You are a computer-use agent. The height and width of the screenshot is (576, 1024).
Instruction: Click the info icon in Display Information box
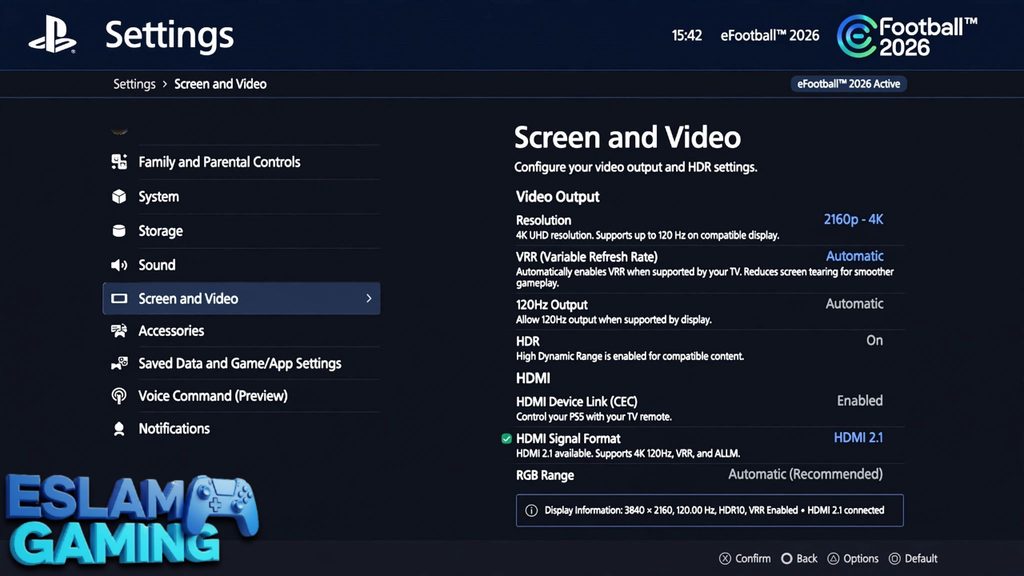[x=532, y=511]
